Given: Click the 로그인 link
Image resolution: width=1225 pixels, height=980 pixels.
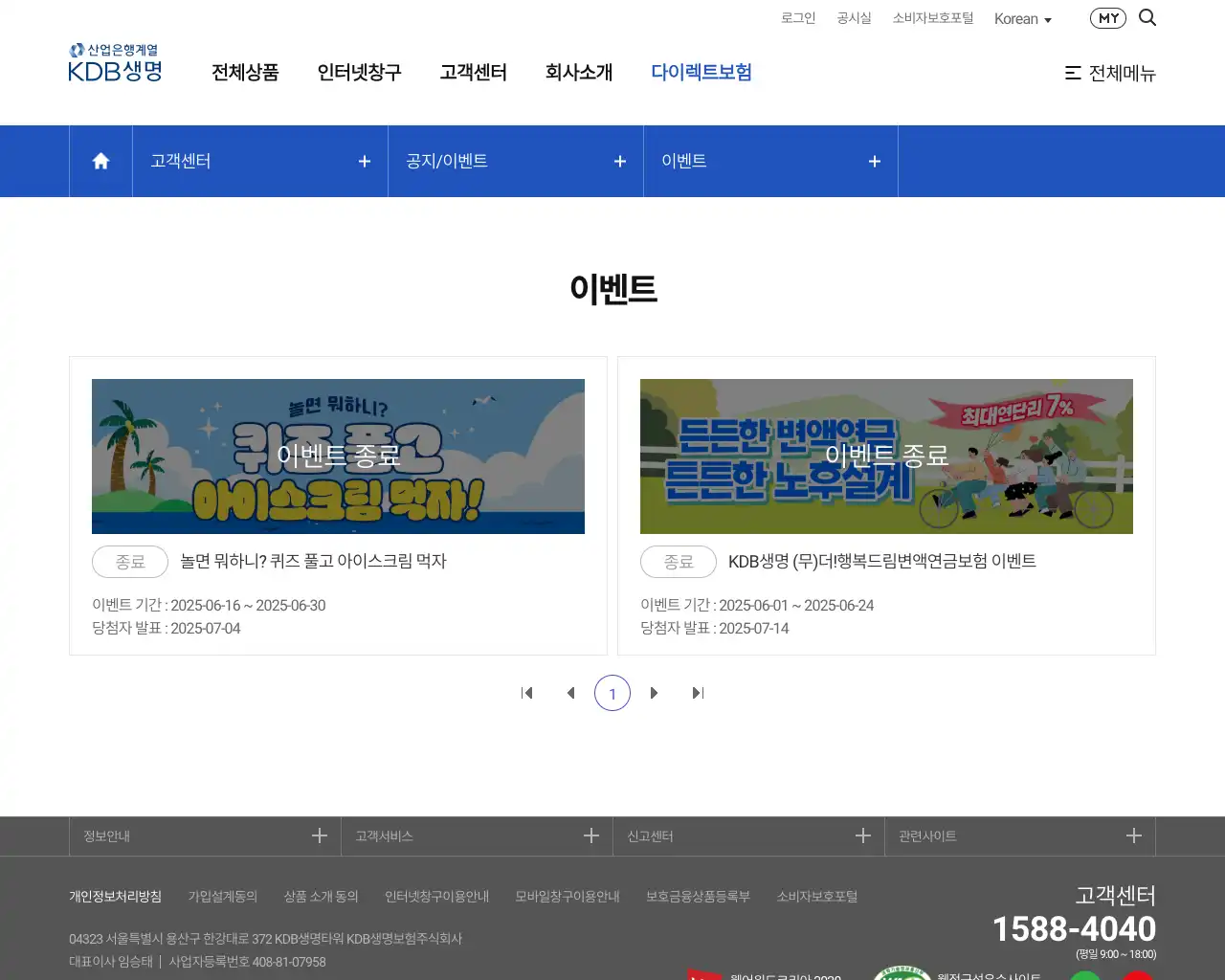Looking at the screenshot, I should (x=797, y=17).
